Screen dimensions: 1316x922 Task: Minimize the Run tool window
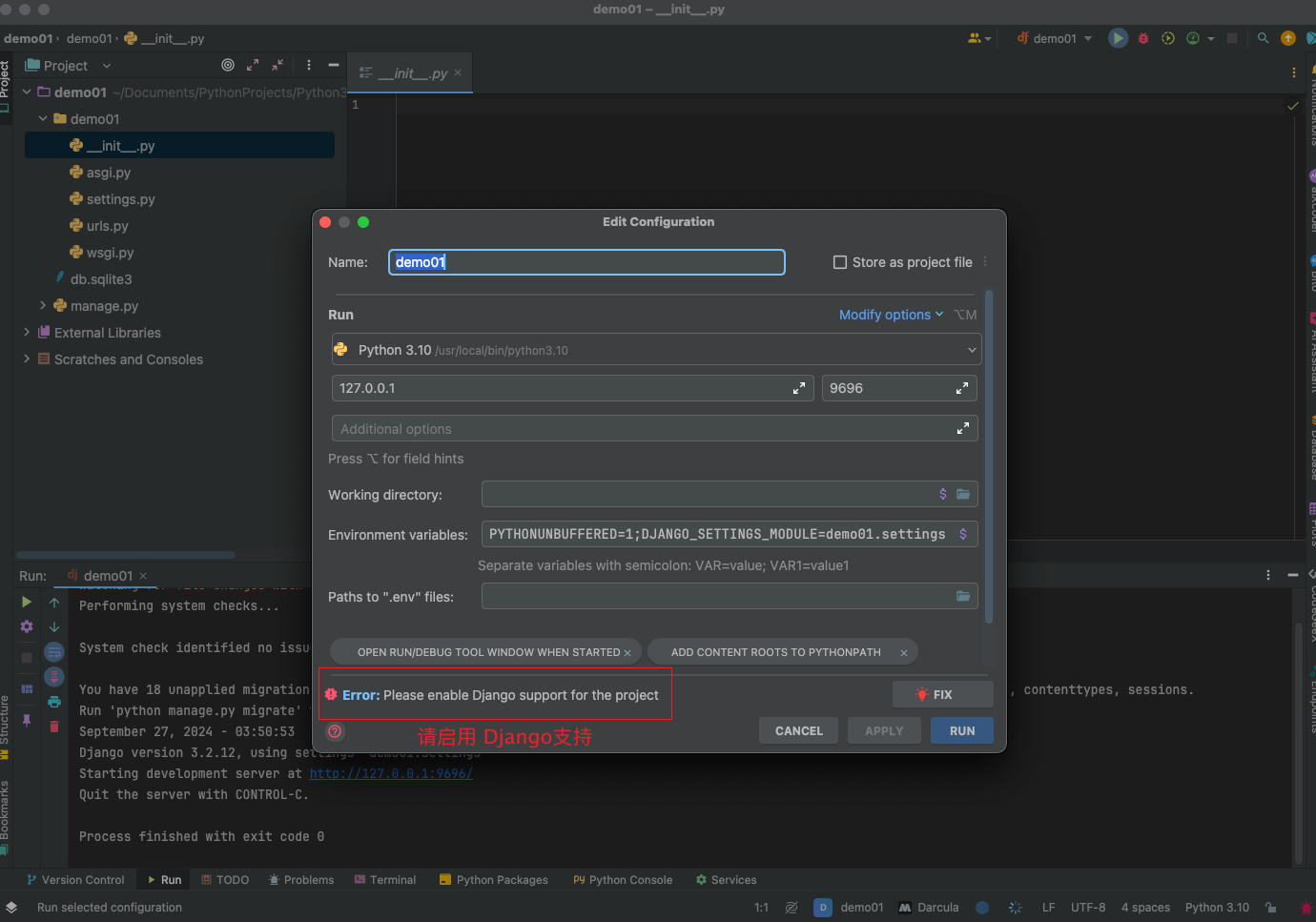click(1293, 575)
